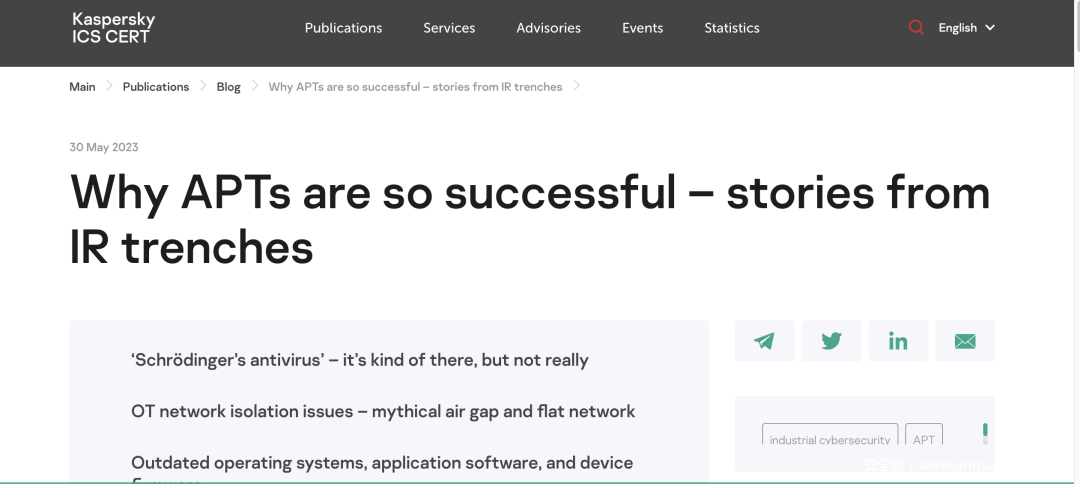Image resolution: width=1080 pixels, height=484 pixels.
Task: Open the Services menu
Action: coord(449,28)
